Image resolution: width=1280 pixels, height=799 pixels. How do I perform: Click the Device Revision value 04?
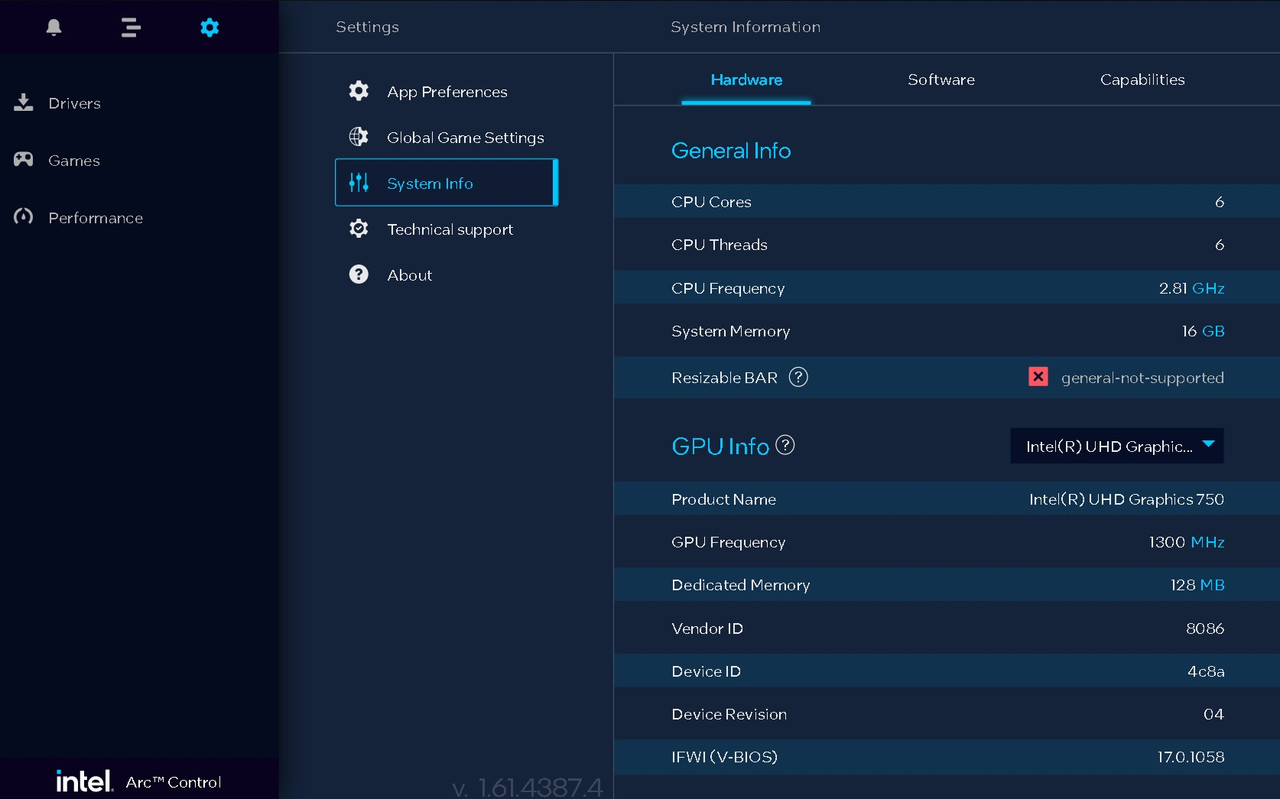pyautogui.click(x=1213, y=714)
